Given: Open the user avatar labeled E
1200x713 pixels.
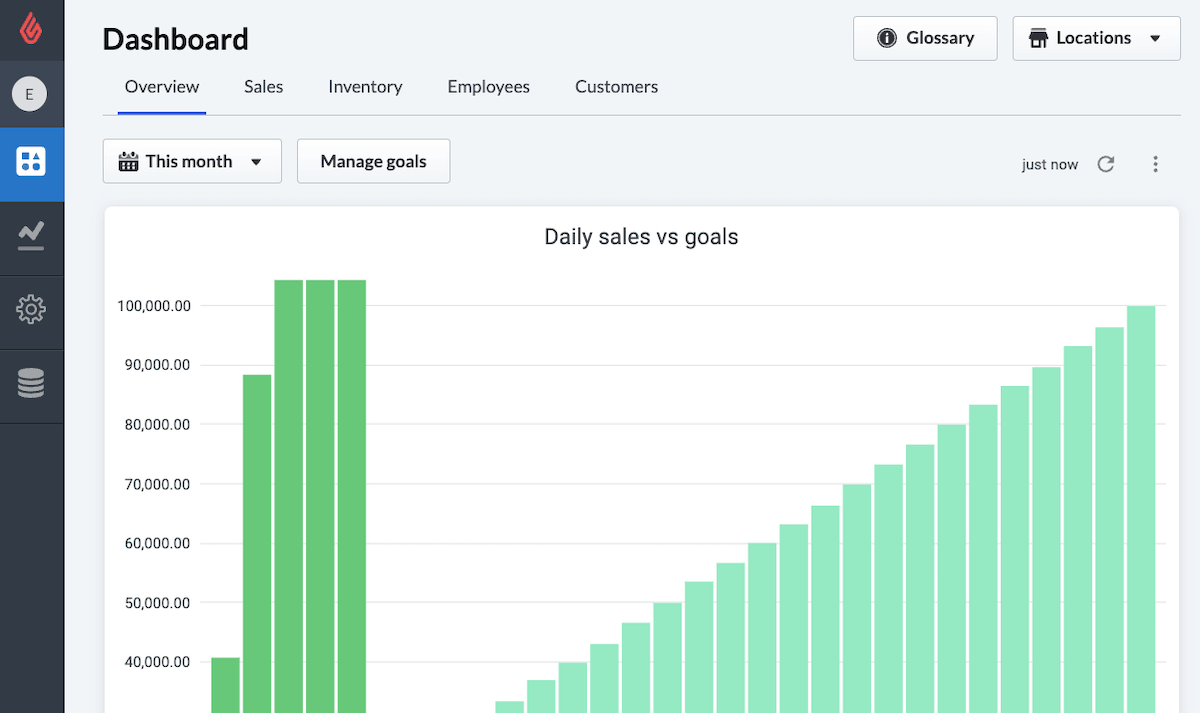Looking at the screenshot, I should pyautogui.click(x=29, y=94).
